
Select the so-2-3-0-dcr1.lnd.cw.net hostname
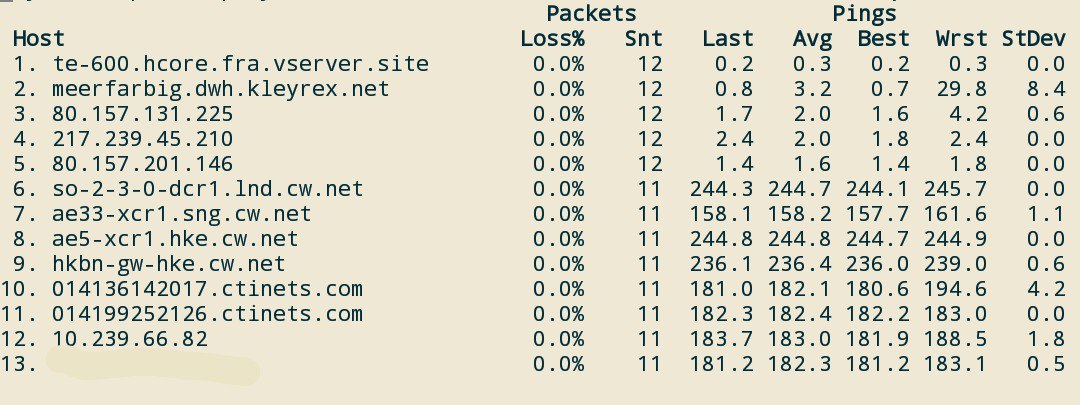point(207,189)
